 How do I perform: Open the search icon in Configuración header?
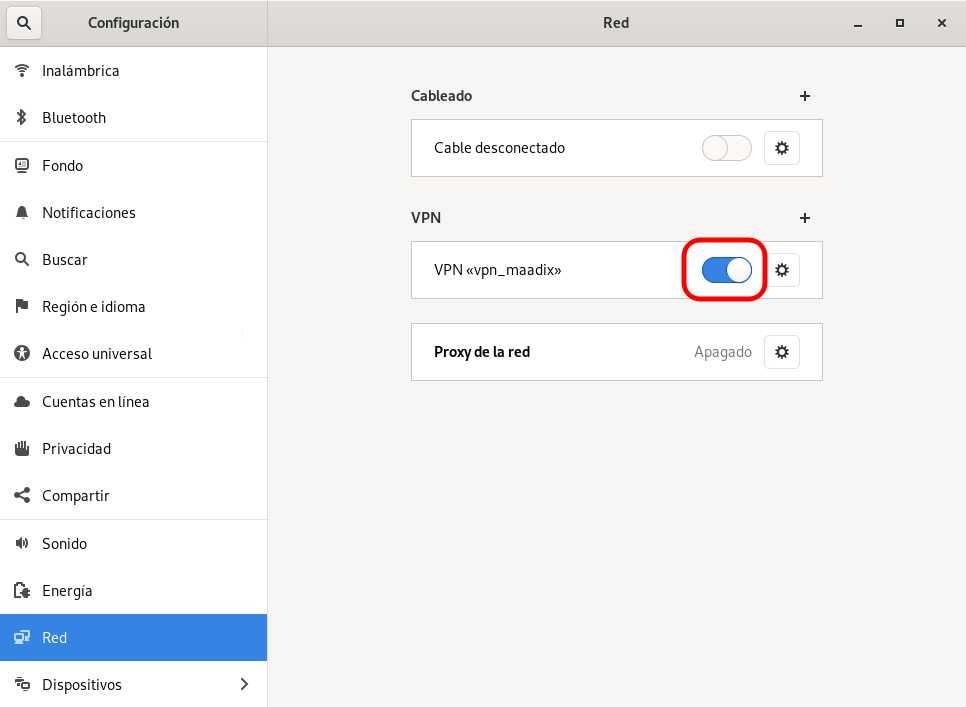pyautogui.click(x=24, y=23)
